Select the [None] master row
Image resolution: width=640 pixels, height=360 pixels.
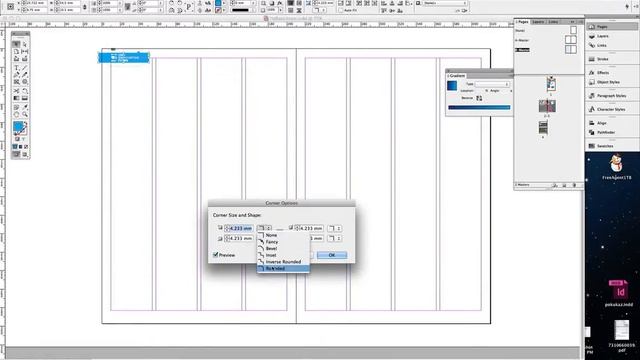[x=546, y=31]
